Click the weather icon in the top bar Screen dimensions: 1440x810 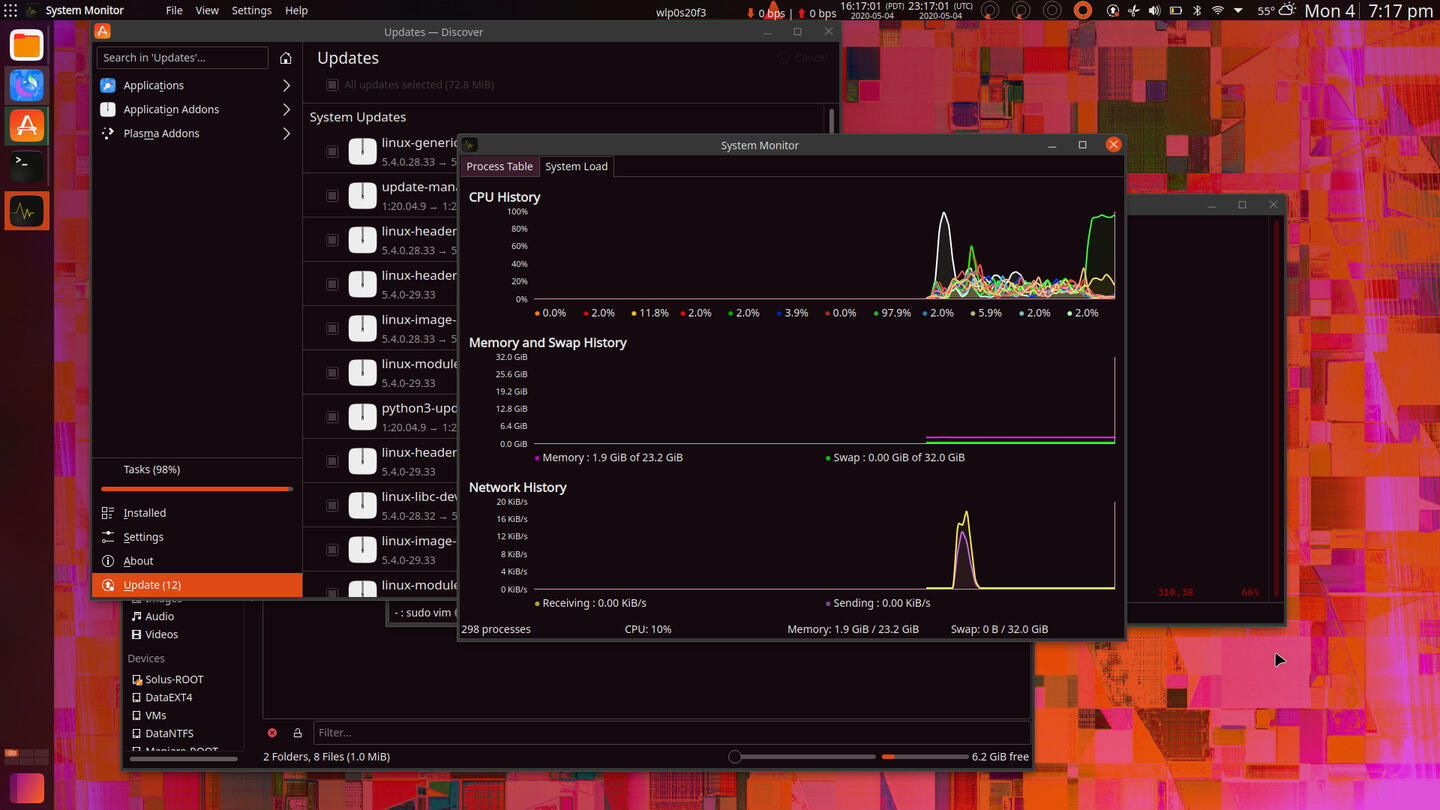pos(1287,11)
